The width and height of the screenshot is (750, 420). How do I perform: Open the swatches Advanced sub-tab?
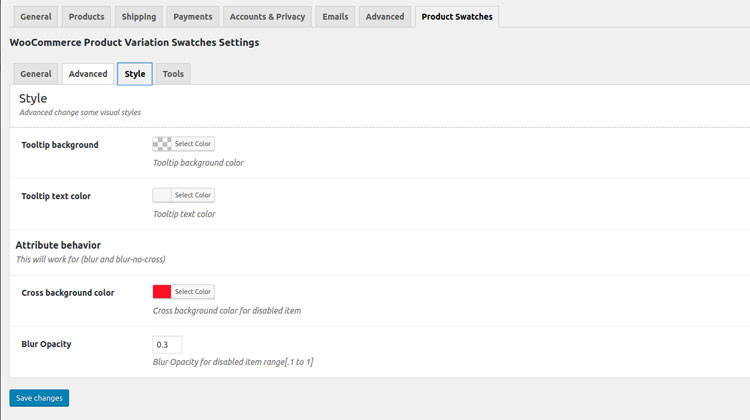88,74
